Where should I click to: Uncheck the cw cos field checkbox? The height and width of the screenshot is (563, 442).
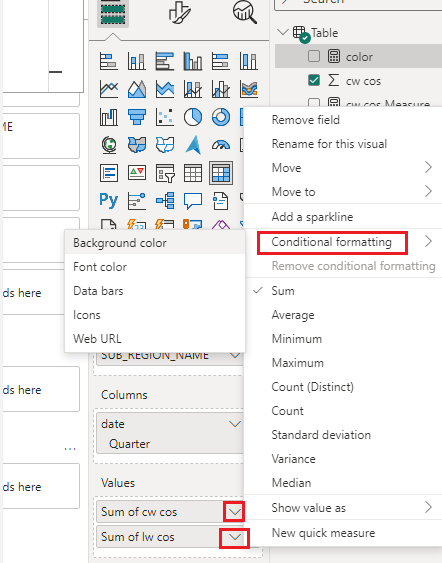point(314,80)
